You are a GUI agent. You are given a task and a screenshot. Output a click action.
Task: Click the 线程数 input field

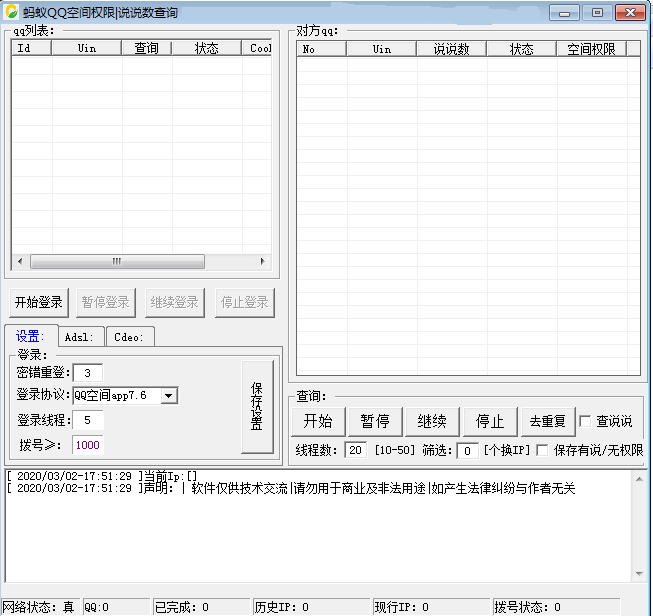pyautogui.click(x=355, y=450)
